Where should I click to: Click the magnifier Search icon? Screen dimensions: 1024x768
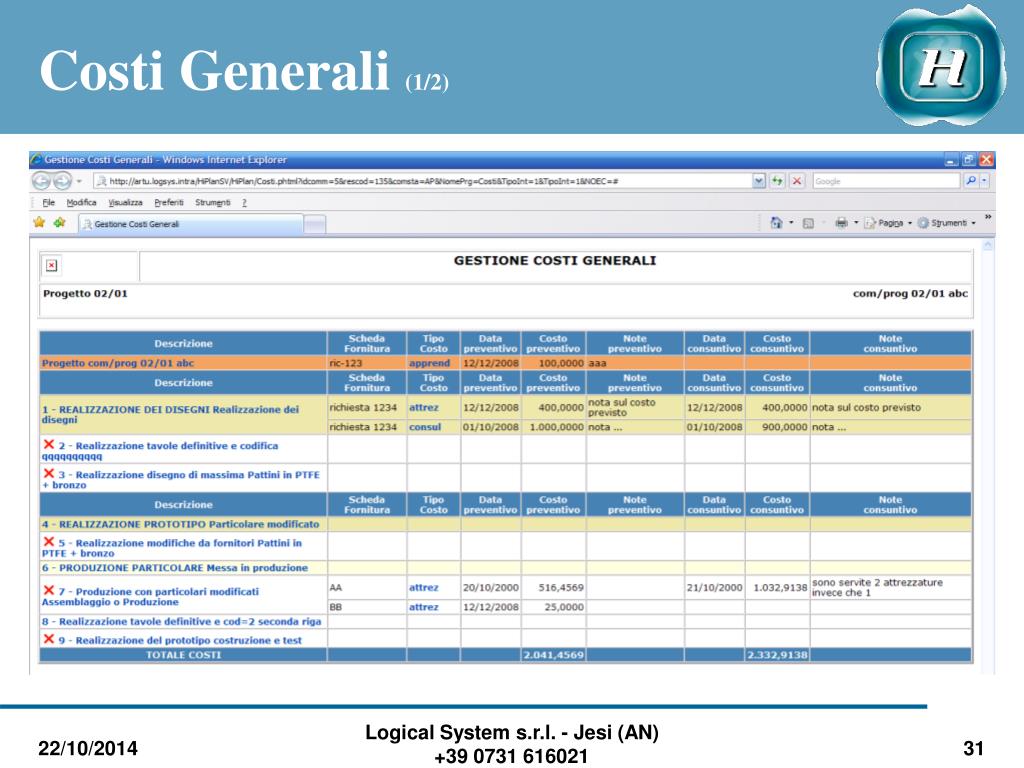click(x=971, y=181)
